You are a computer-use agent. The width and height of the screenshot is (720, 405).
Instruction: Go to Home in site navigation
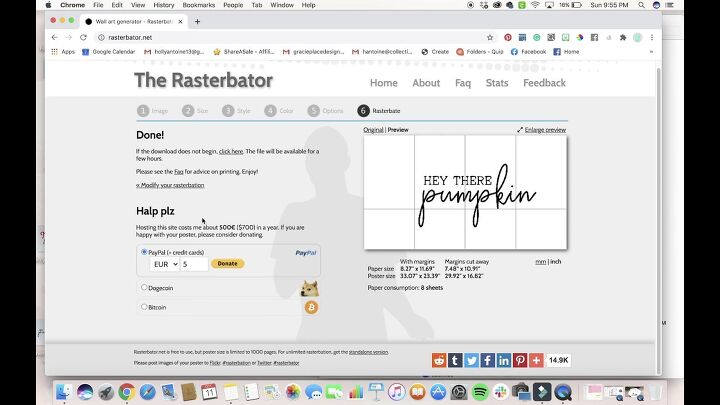coord(384,83)
